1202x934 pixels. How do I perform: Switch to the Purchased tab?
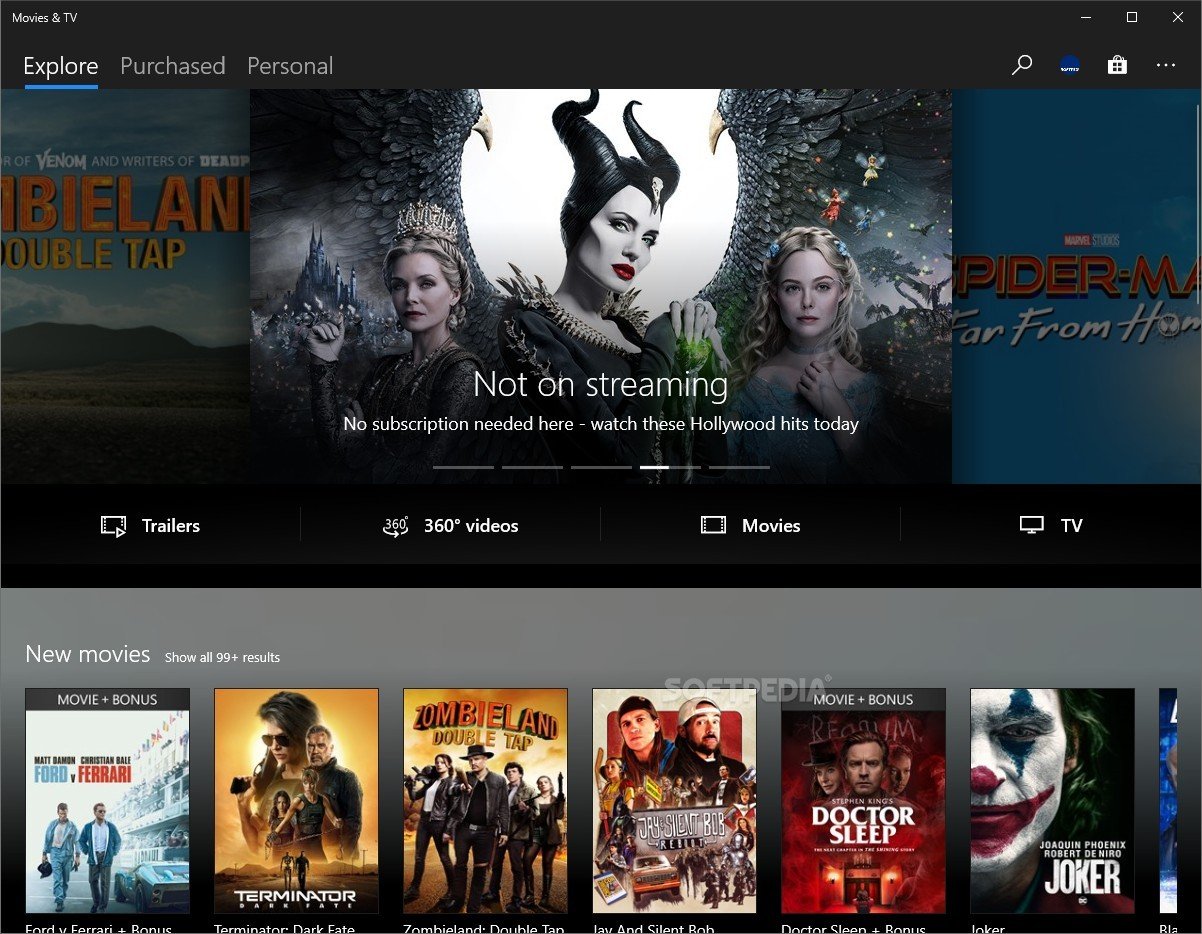click(x=172, y=66)
